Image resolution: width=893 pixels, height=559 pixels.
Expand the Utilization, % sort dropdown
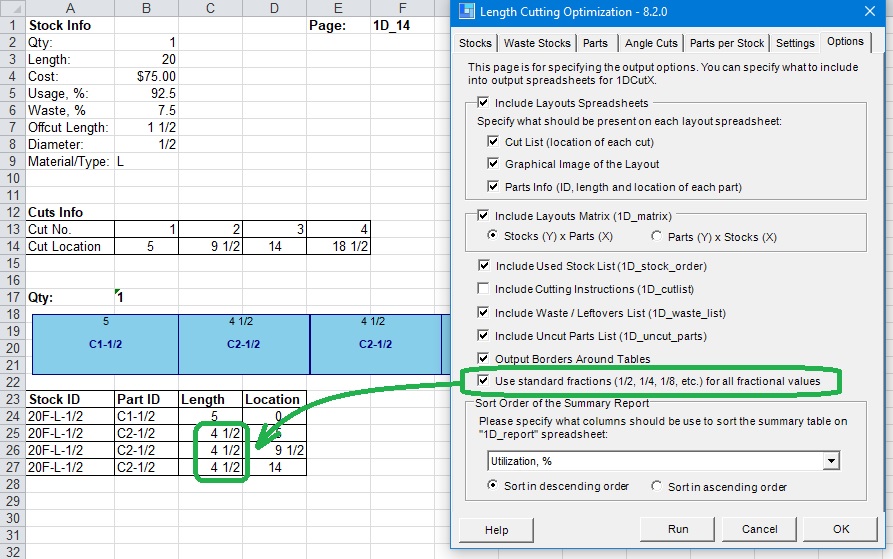pyautogui.click(x=828, y=461)
